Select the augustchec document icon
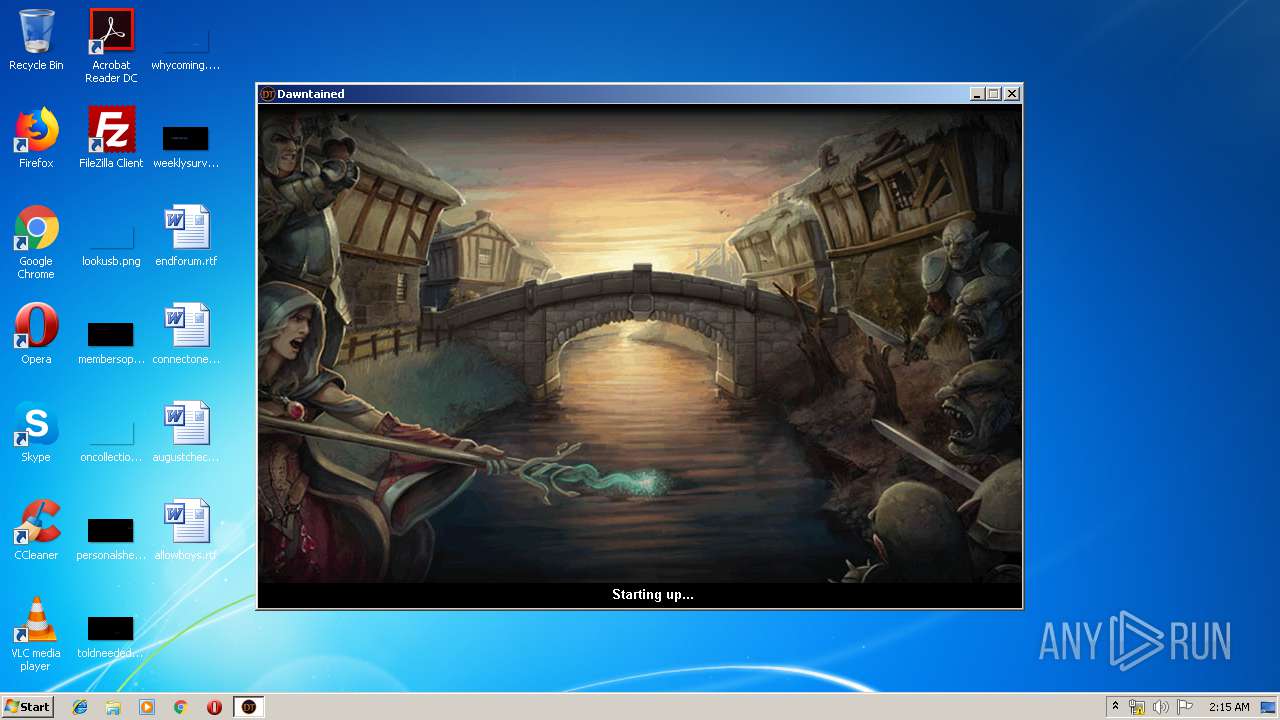 point(186,432)
